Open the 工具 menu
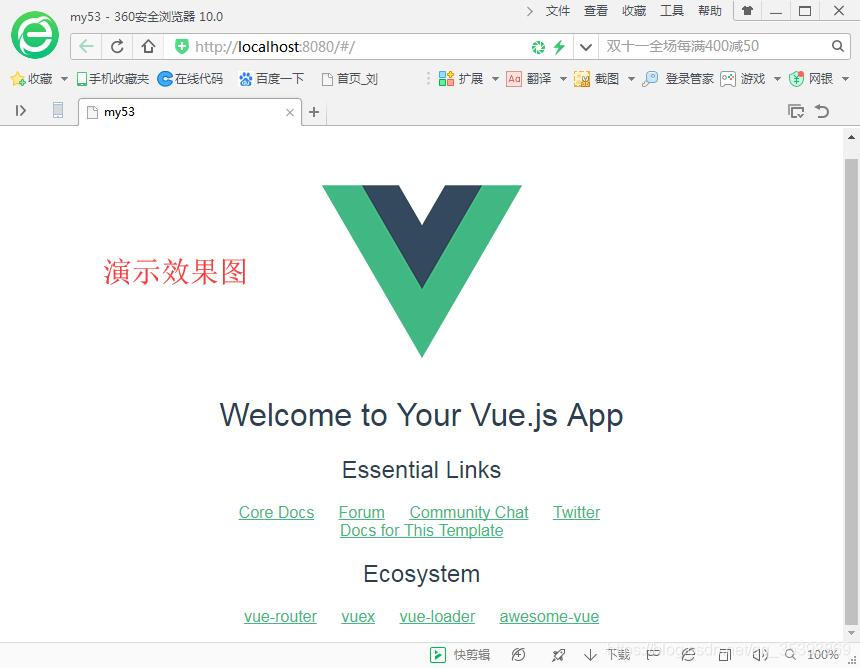Screen dimensions: 860x668 [672, 11]
